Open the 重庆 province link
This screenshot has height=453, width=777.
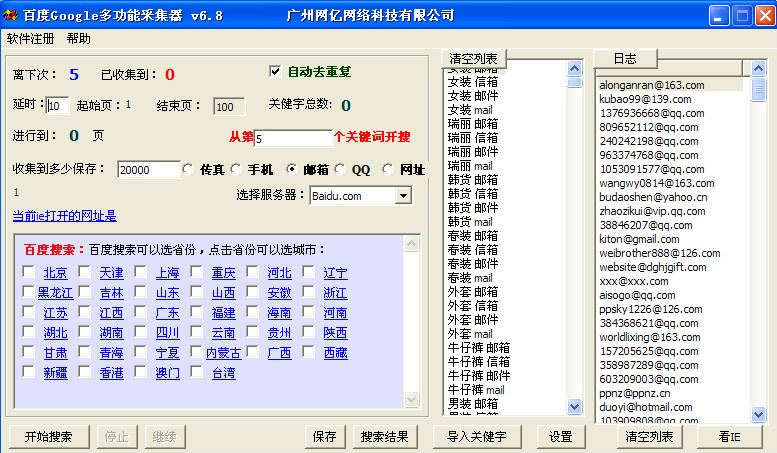(223, 273)
